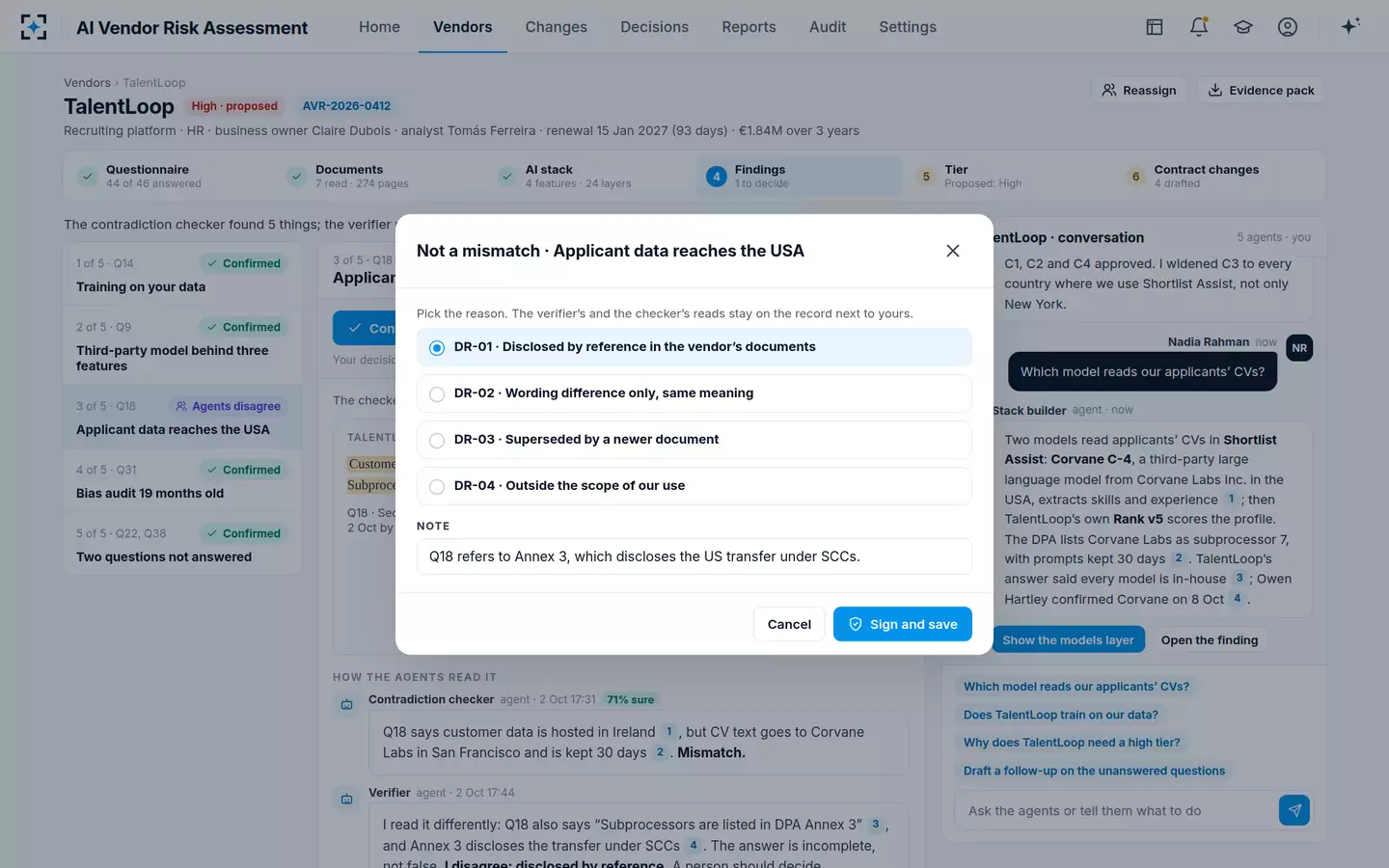Select DR-02 Wording difference only reason
Screen dimensions: 1389x868
coord(694,393)
